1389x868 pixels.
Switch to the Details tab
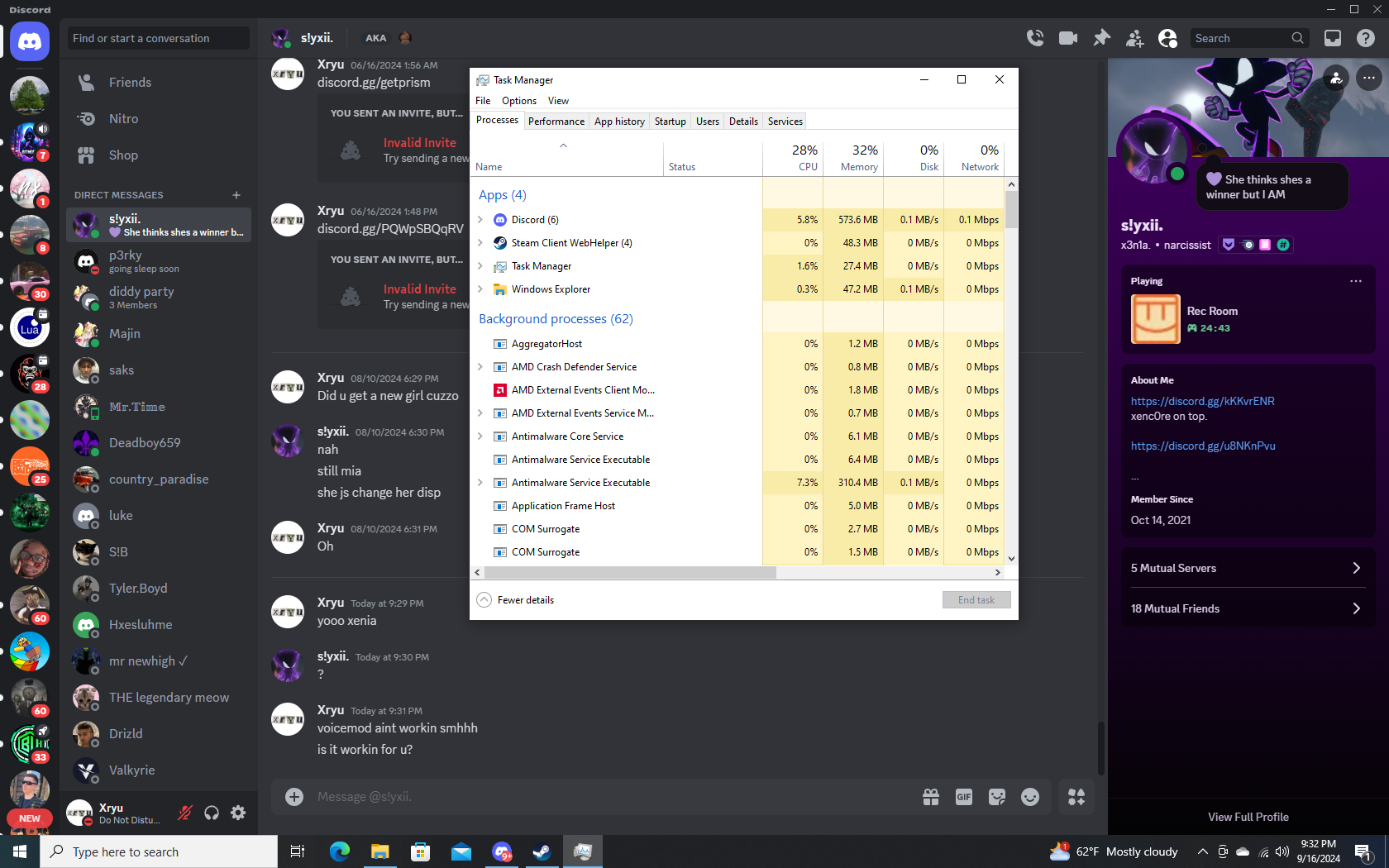click(x=743, y=122)
